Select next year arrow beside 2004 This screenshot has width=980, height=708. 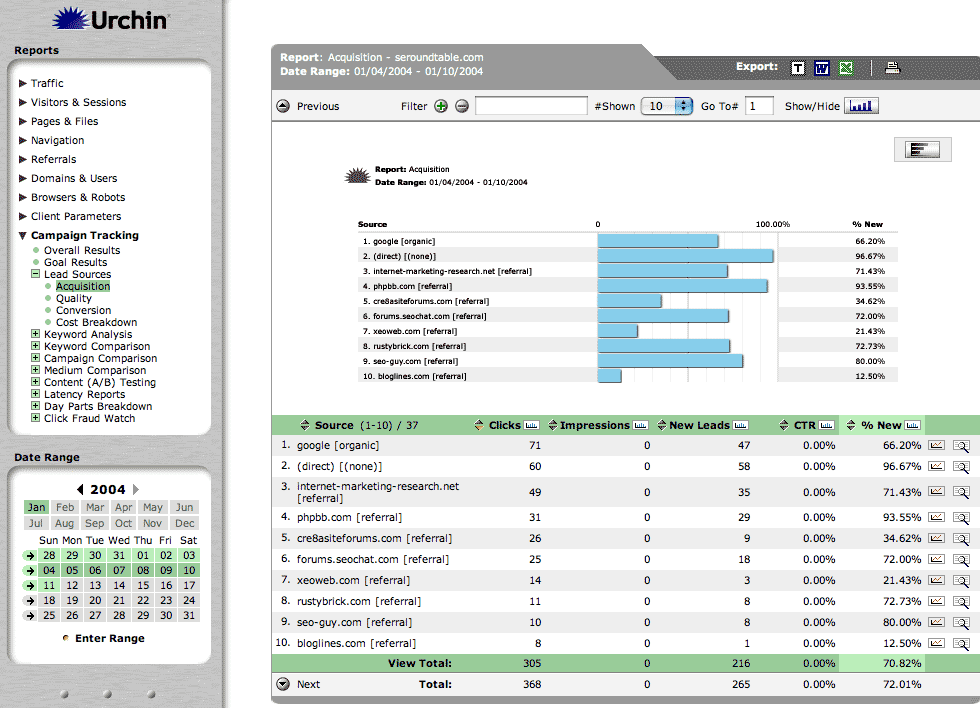tap(136, 489)
